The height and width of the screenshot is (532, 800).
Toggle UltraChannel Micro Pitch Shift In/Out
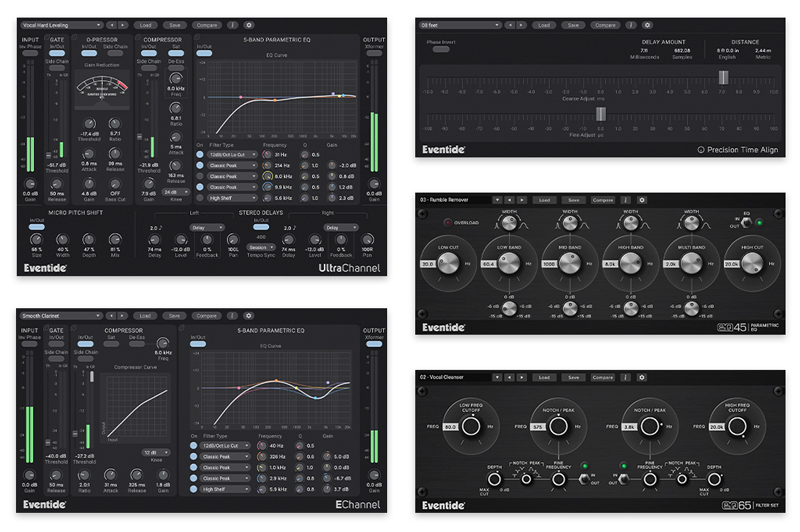click(x=36, y=227)
